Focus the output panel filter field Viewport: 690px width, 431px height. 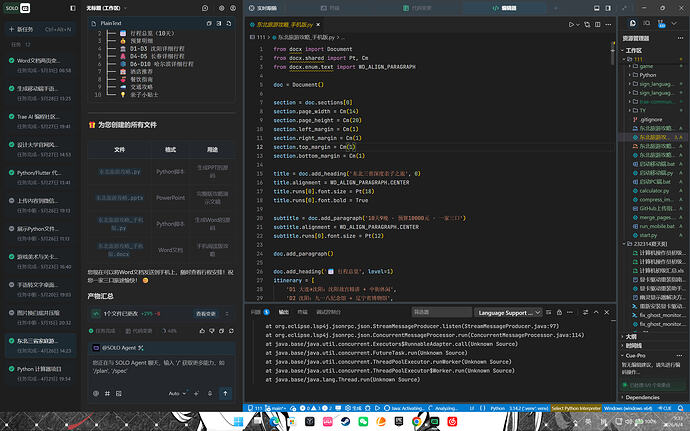pyautogui.click(x=441, y=312)
